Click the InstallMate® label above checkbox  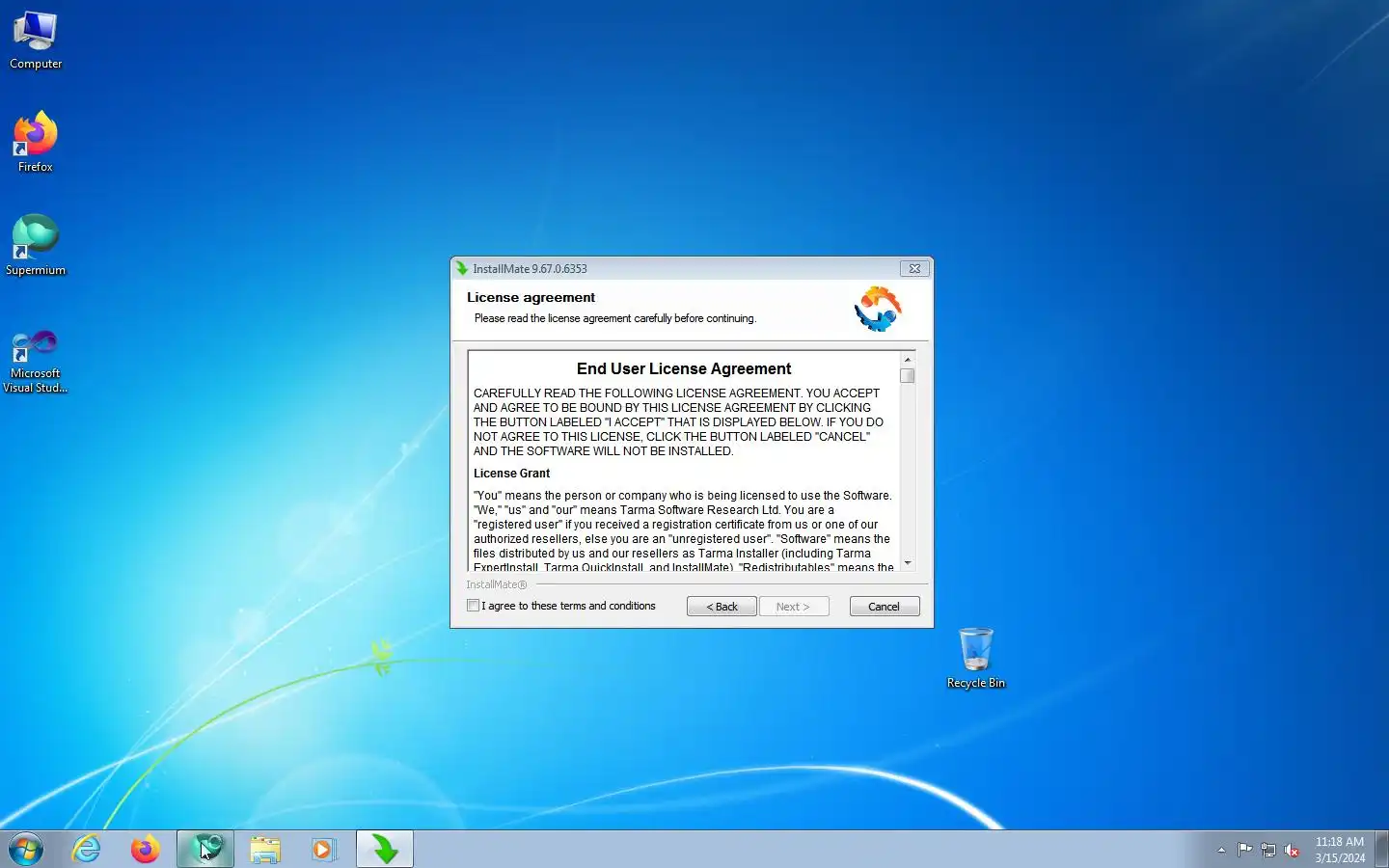coord(497,584)
